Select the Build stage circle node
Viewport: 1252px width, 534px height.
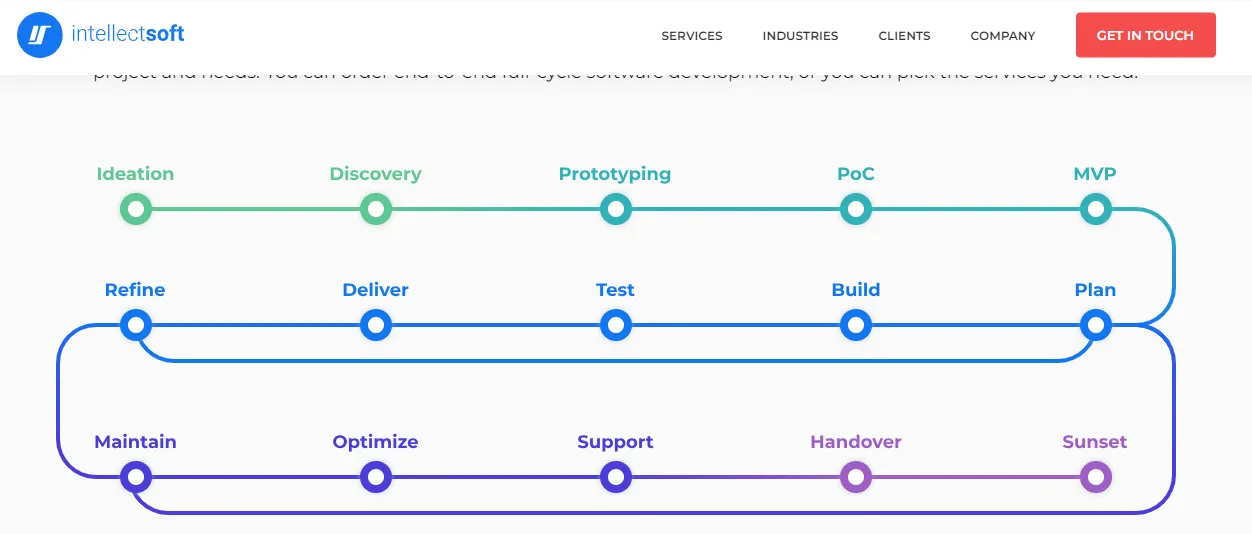pos(856,325)
